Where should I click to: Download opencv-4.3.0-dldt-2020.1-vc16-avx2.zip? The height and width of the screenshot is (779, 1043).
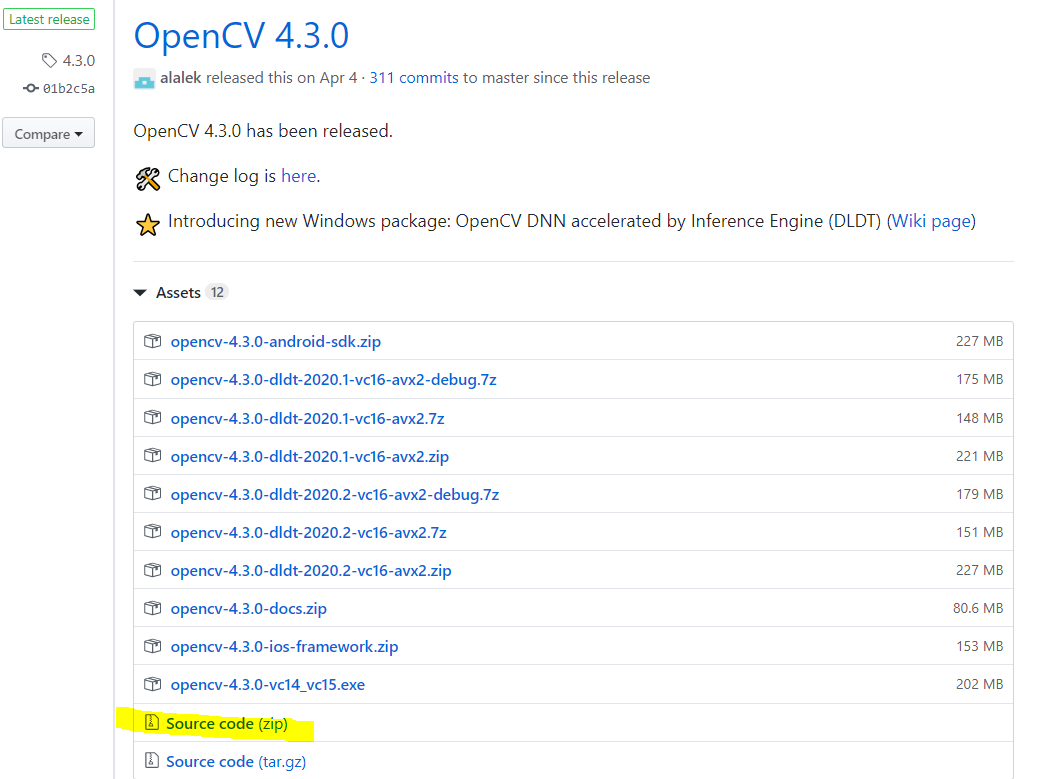pos(309,456)
